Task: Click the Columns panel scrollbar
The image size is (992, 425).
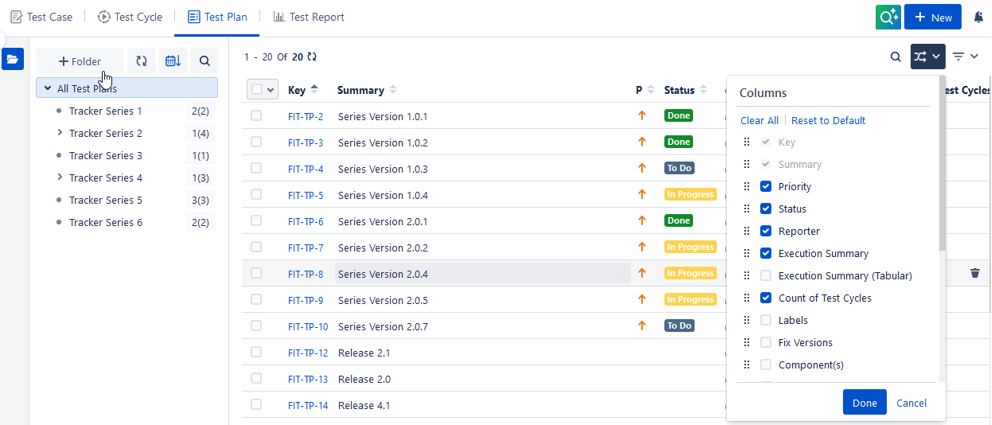Action: pos(942,166)
